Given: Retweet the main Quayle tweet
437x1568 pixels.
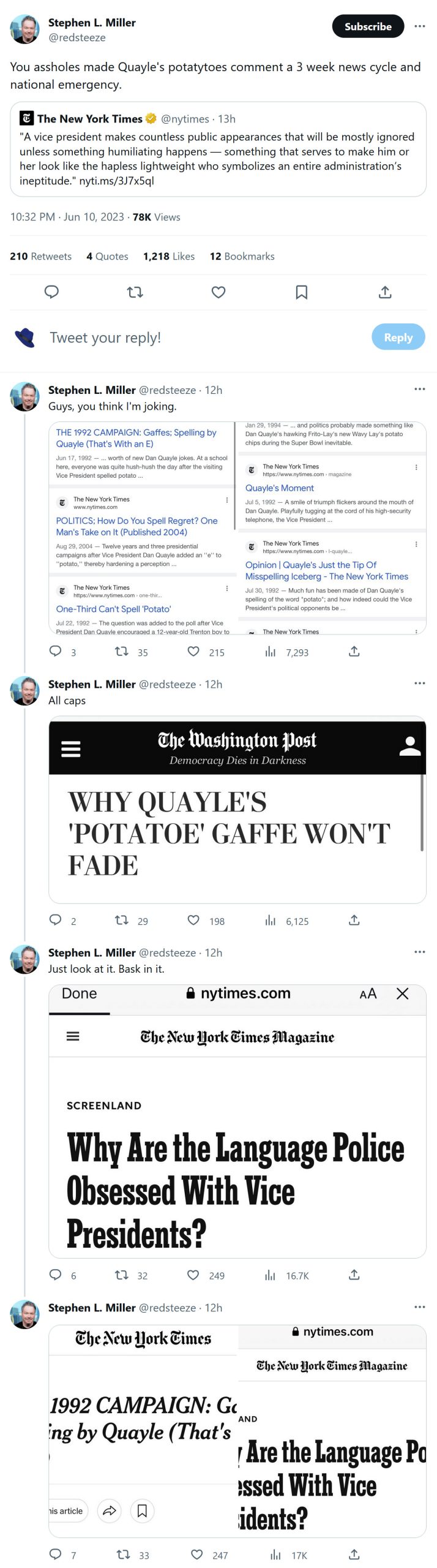Looking at the screenshot, I should click(135, 292).
